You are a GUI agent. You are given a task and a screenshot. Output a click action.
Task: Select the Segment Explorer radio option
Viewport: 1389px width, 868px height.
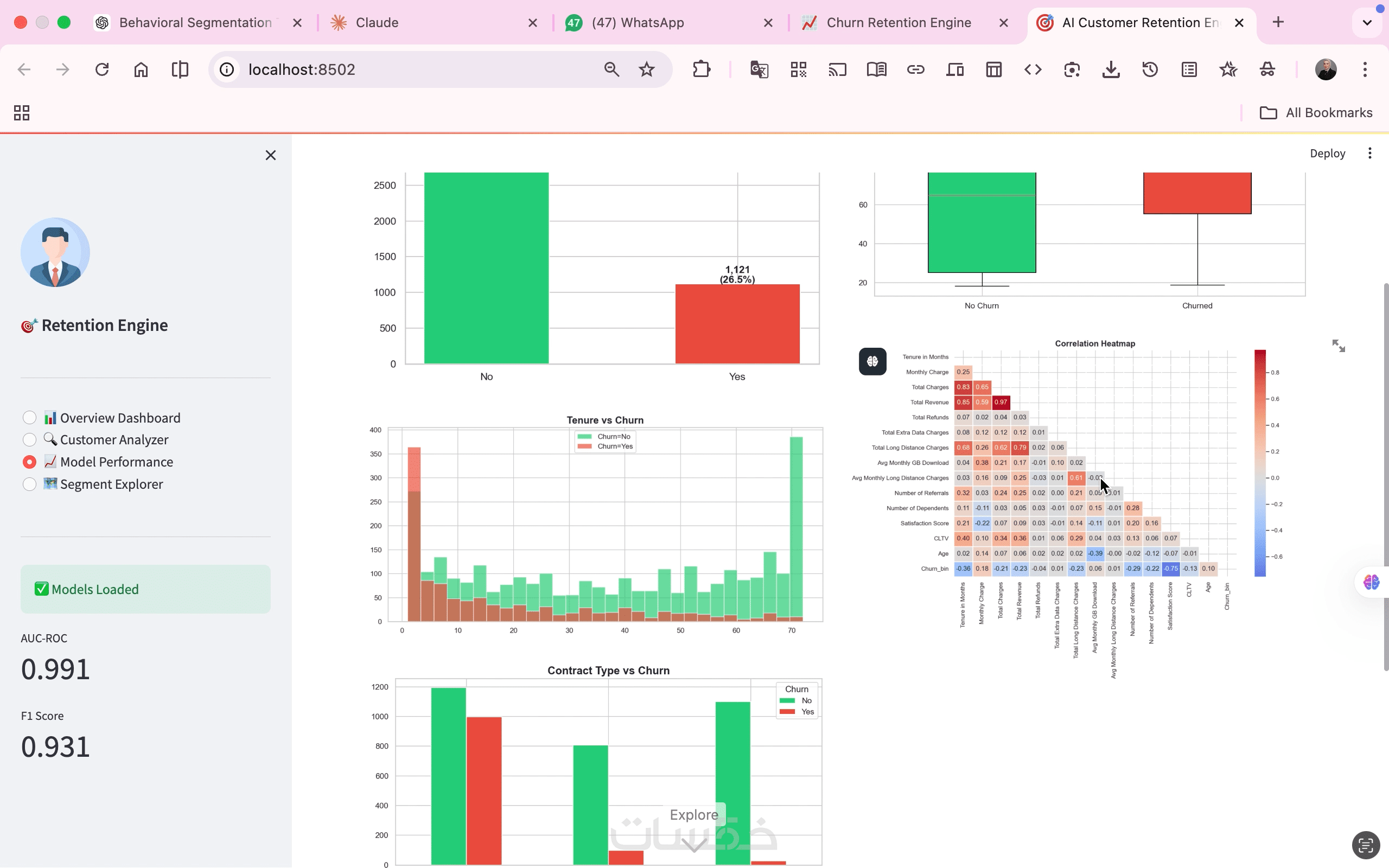point(30,484)
